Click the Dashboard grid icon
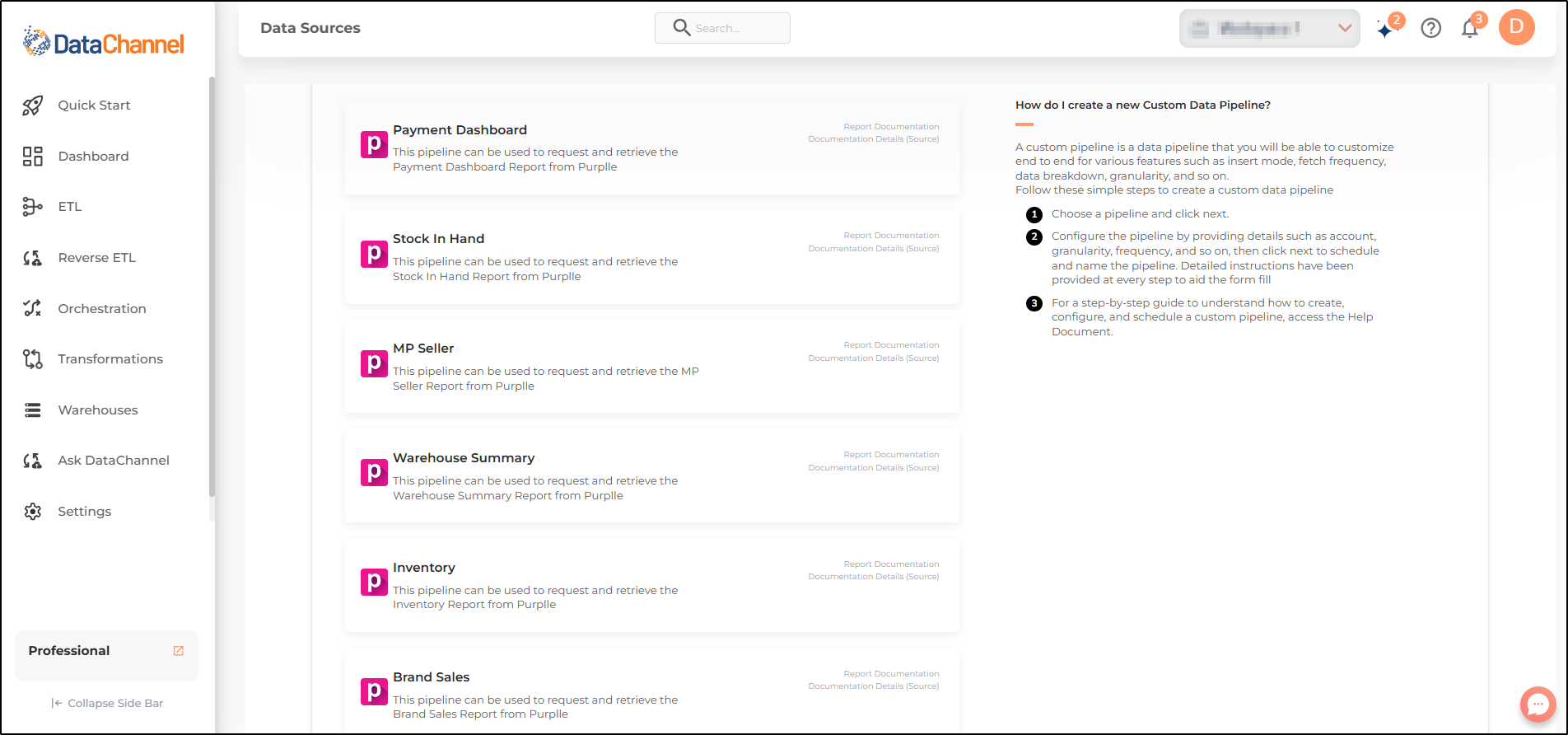 (32, 157)
